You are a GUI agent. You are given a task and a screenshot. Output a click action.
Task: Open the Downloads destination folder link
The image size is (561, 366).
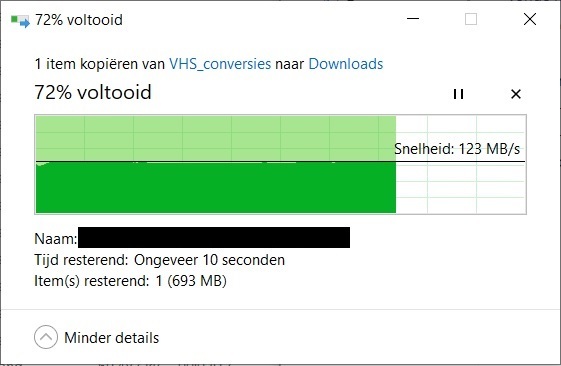[x=346, y=64]
